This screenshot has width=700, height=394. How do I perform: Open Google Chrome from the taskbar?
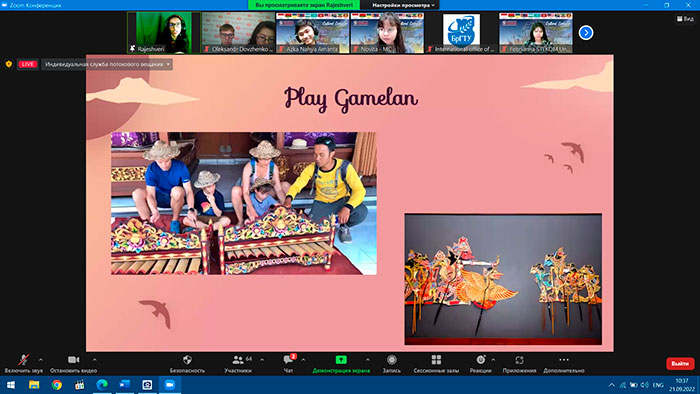57,385
